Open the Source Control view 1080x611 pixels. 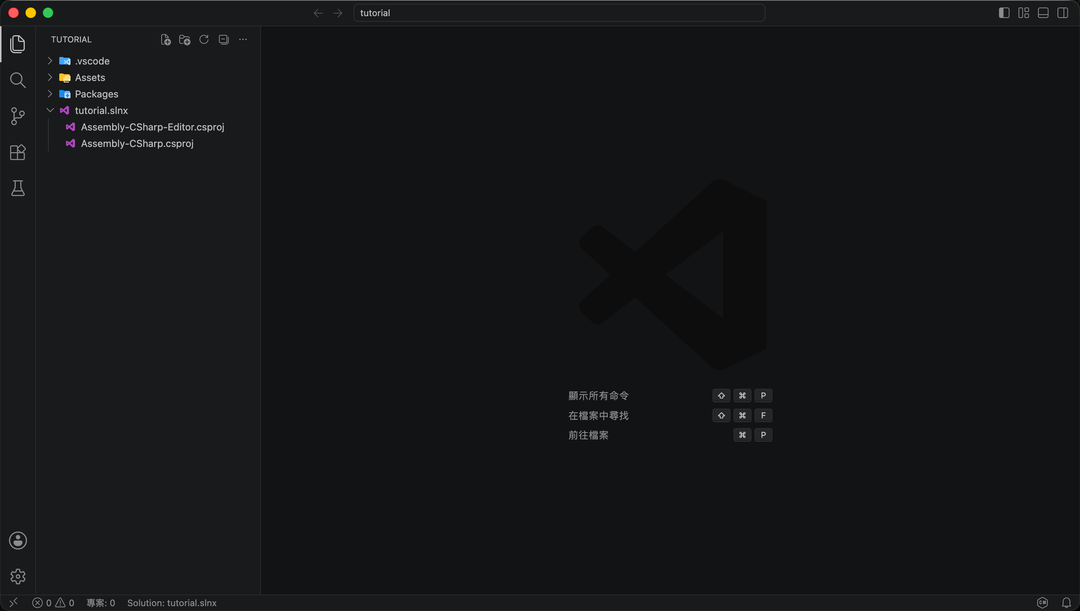18,116
